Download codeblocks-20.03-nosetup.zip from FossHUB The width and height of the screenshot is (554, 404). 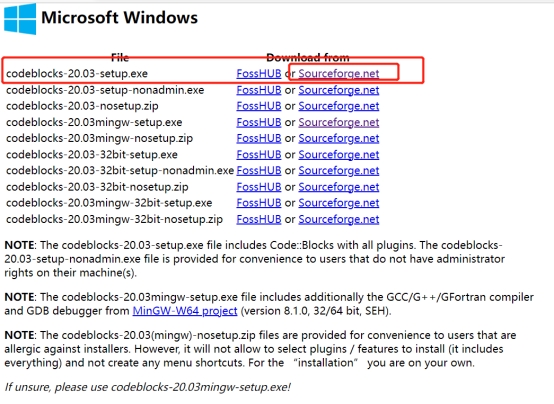pos(259,106)
